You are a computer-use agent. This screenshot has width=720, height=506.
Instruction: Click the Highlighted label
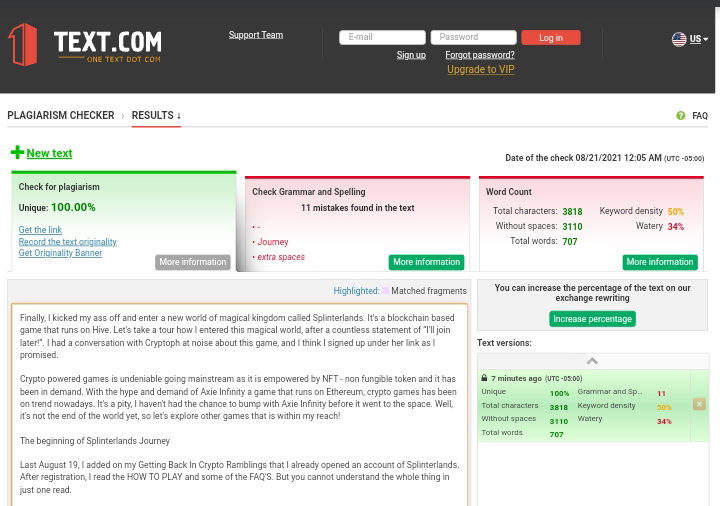(x=356, y=291)
